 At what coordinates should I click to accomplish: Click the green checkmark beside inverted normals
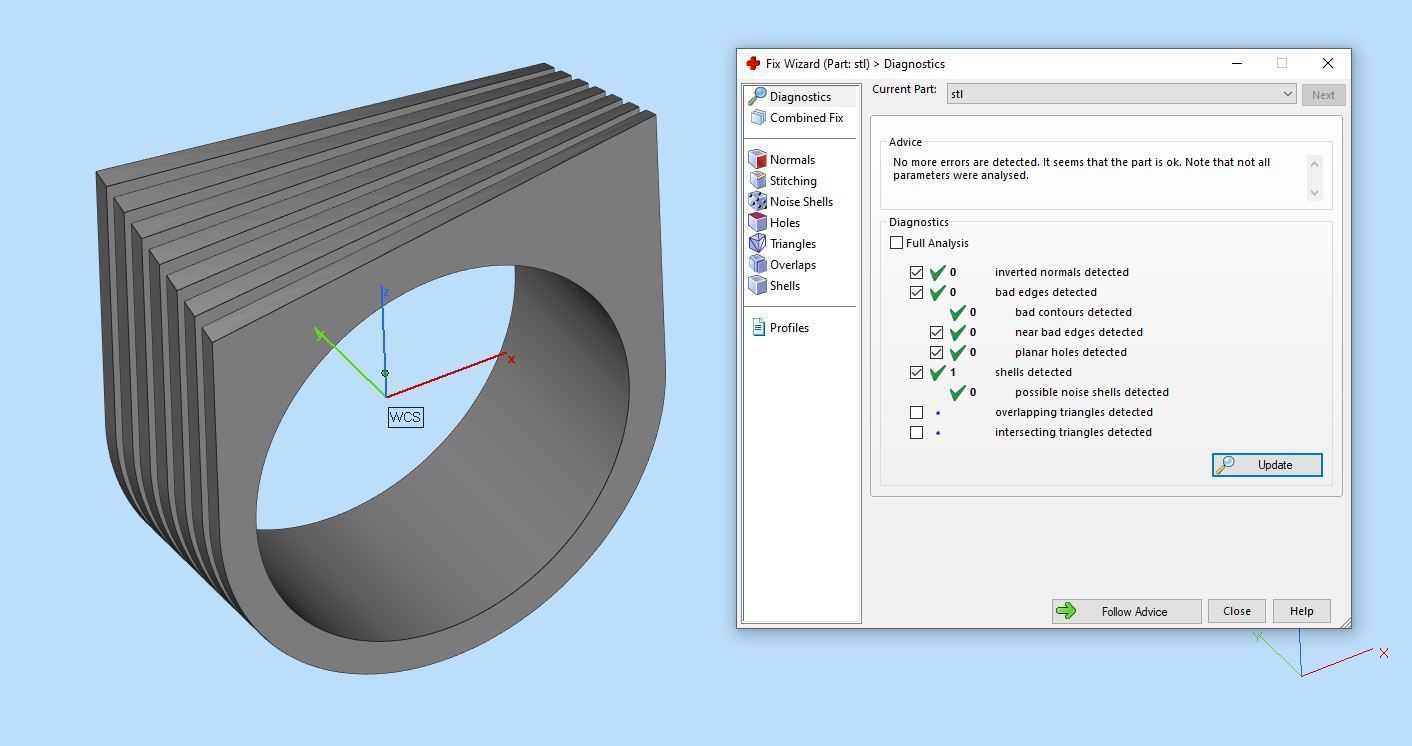(937, 272)
